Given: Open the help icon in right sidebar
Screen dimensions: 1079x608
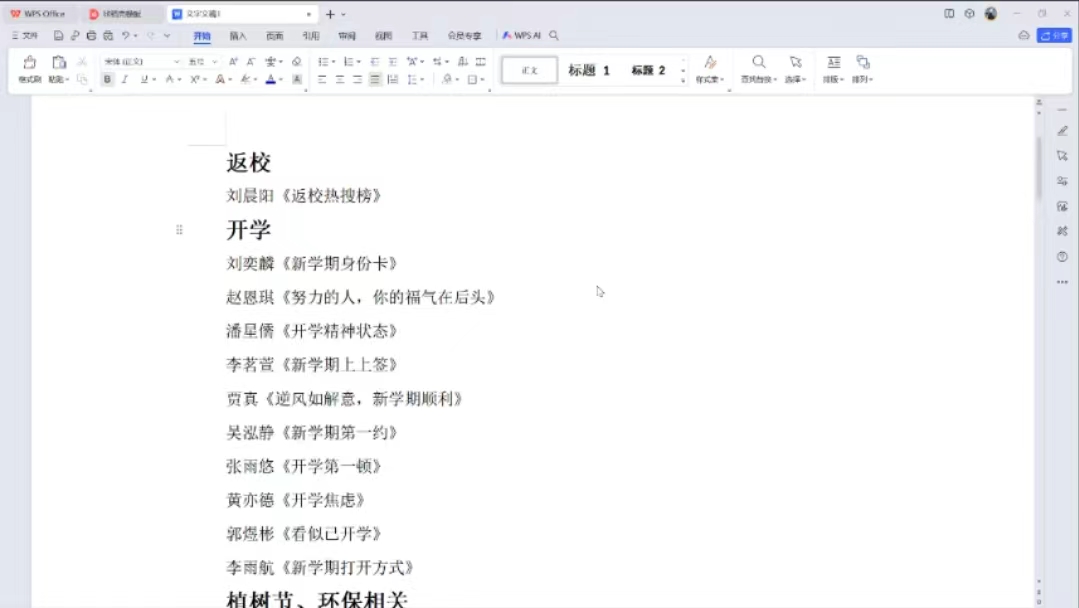Looking at the screenshot, I should 1062,257.
